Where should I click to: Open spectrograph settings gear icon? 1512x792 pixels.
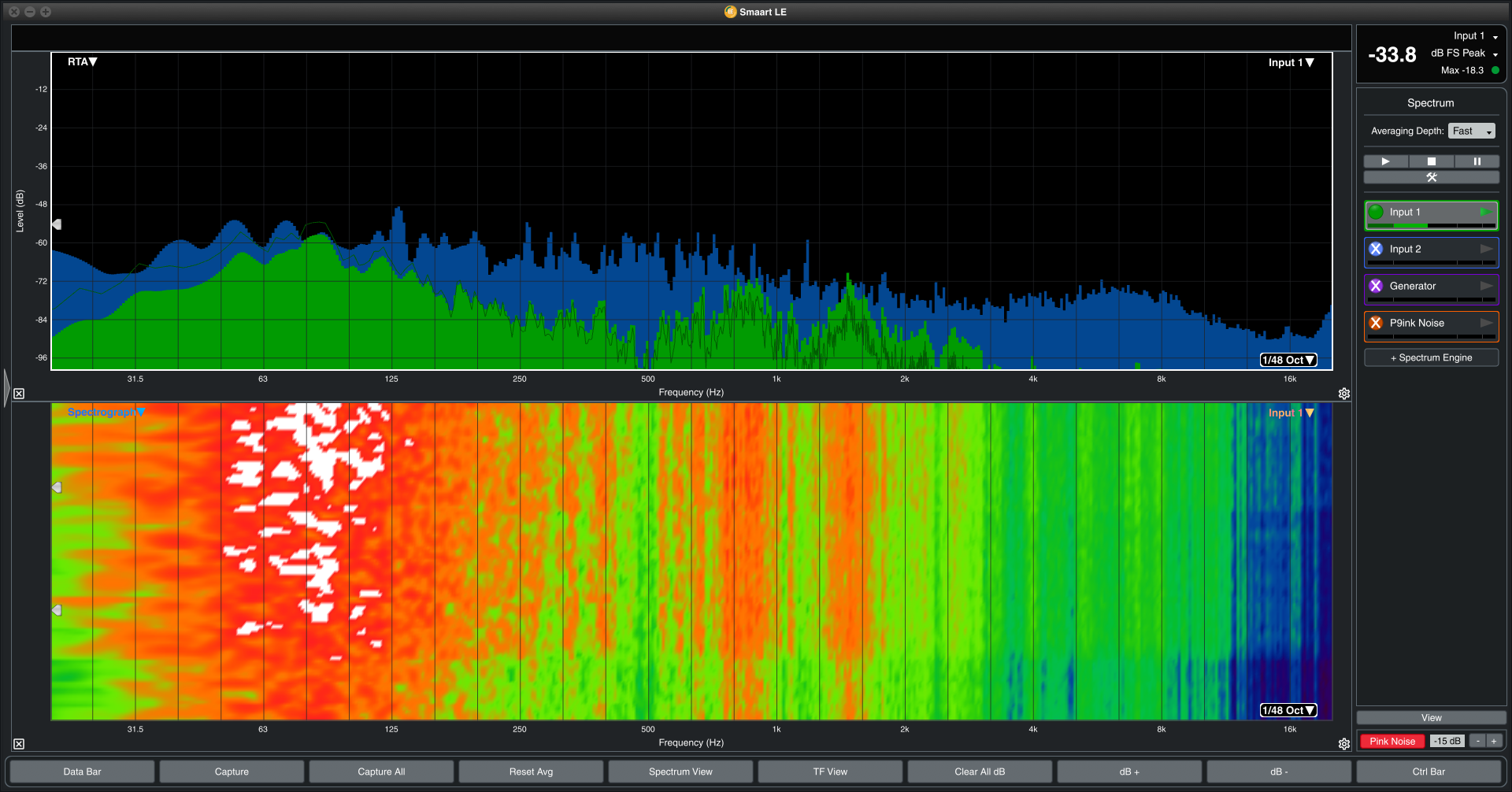[1344, 744]
